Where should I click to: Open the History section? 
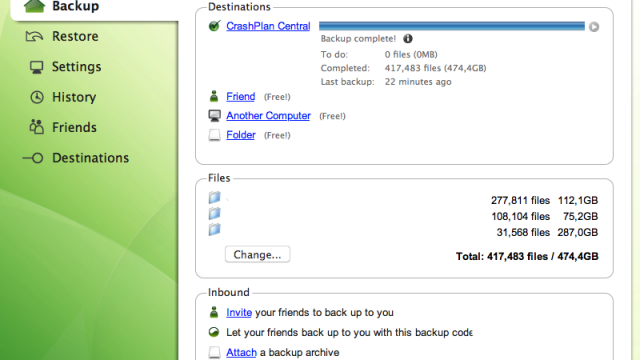[x=74, y=97]
